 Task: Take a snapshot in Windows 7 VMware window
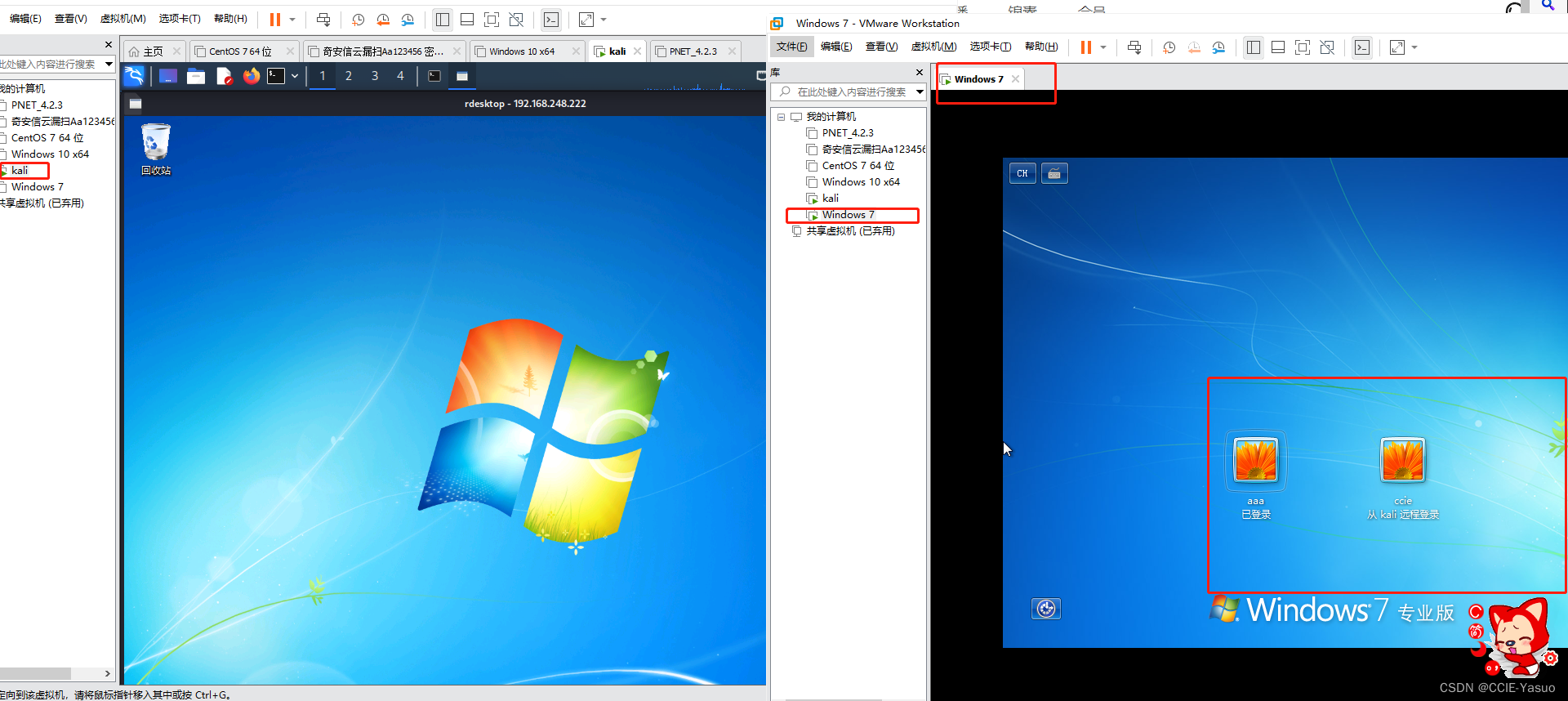point(1169,47)
